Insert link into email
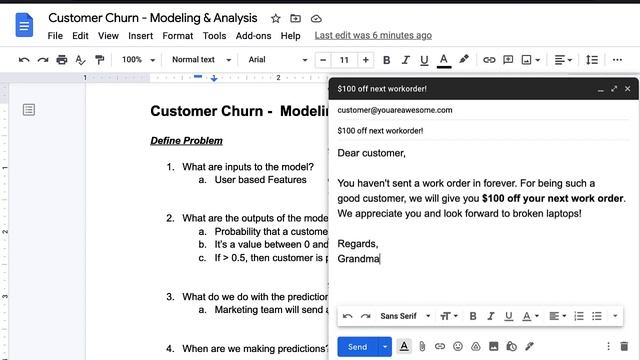The width and height of the screenshot is (640, 360). coord(440,347)
